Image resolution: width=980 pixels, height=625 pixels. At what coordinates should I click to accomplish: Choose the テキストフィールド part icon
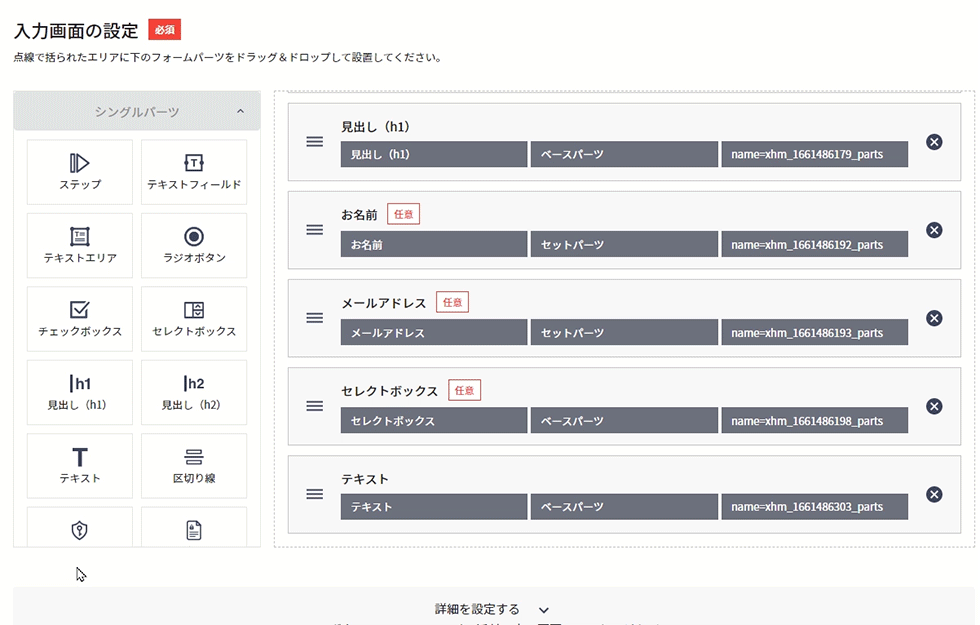194,163
